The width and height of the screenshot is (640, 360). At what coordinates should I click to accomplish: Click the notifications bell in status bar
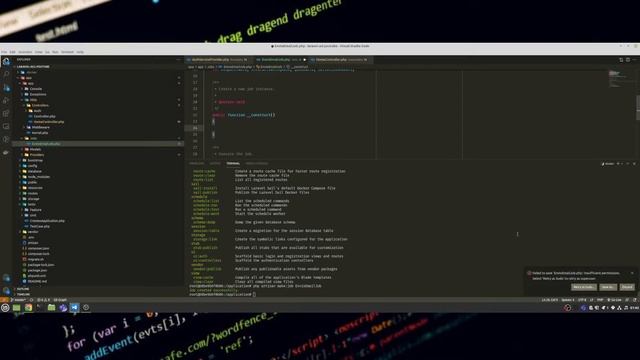pos(635,300)
